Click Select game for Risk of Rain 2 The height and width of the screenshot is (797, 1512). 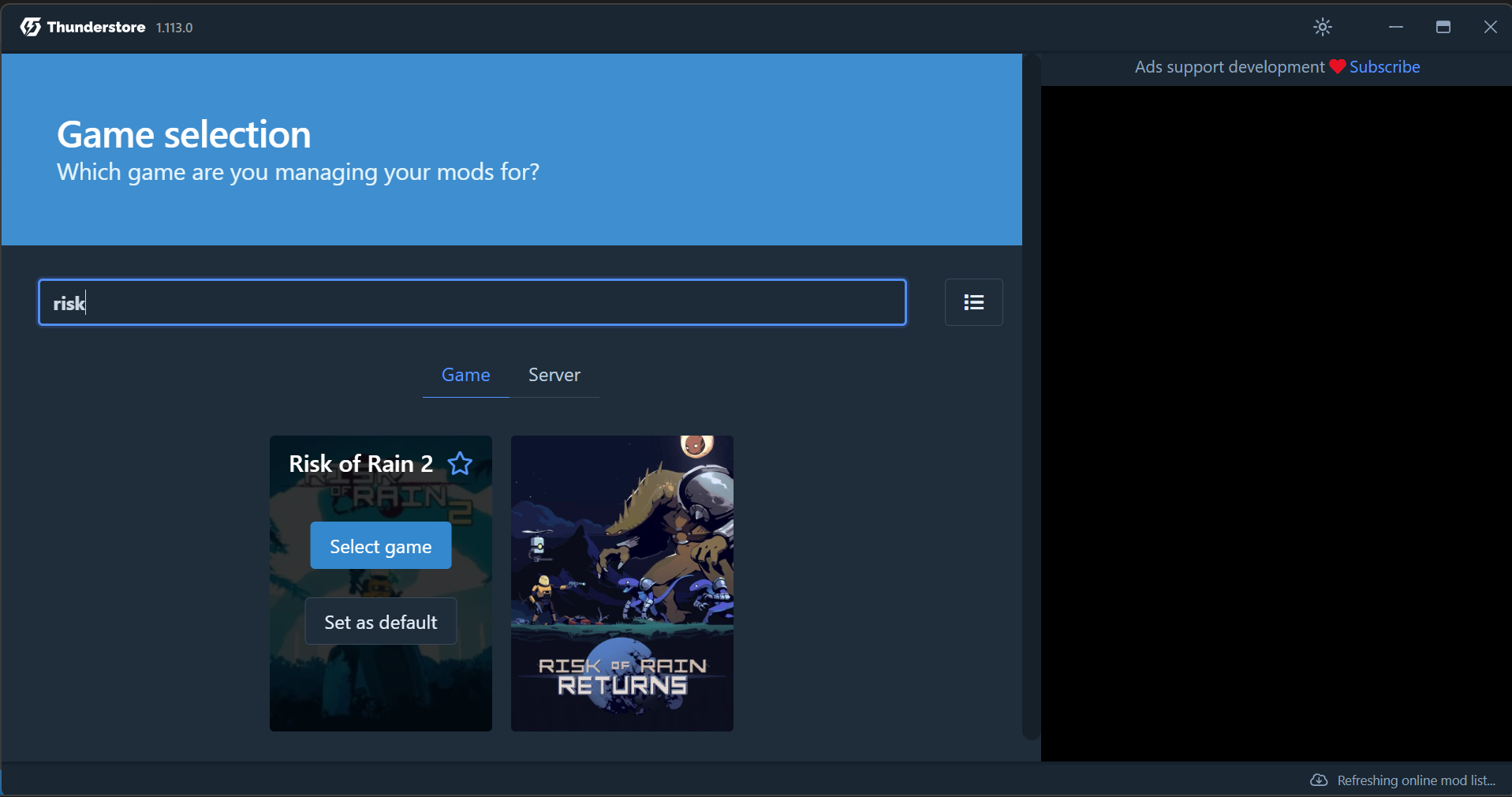click(381, 545)
